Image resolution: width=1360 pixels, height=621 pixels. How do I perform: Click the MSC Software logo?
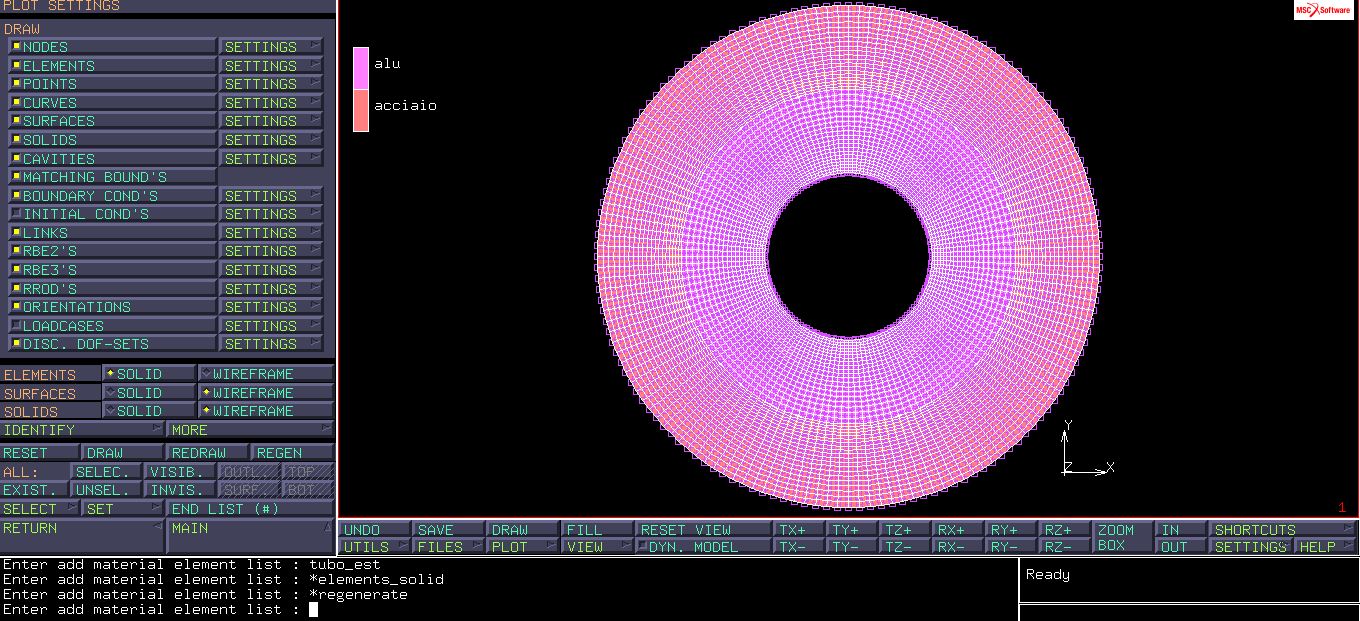click(1323, 10)
